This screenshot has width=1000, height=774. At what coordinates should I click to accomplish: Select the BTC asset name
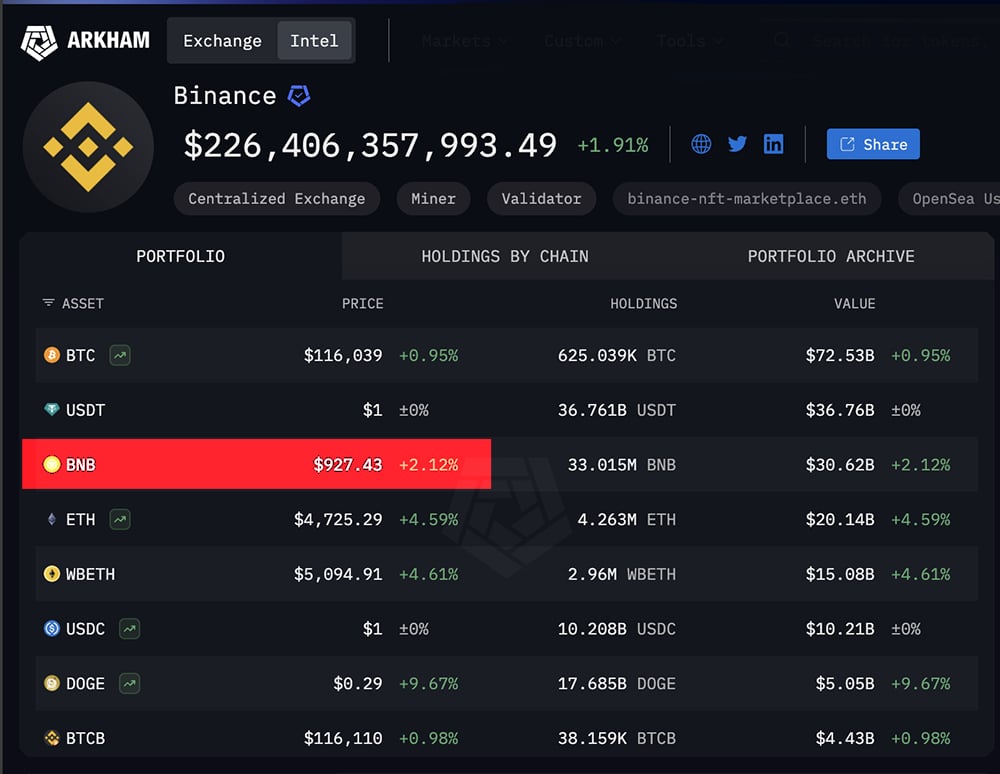pyautogui.click(x=80, y=355)
